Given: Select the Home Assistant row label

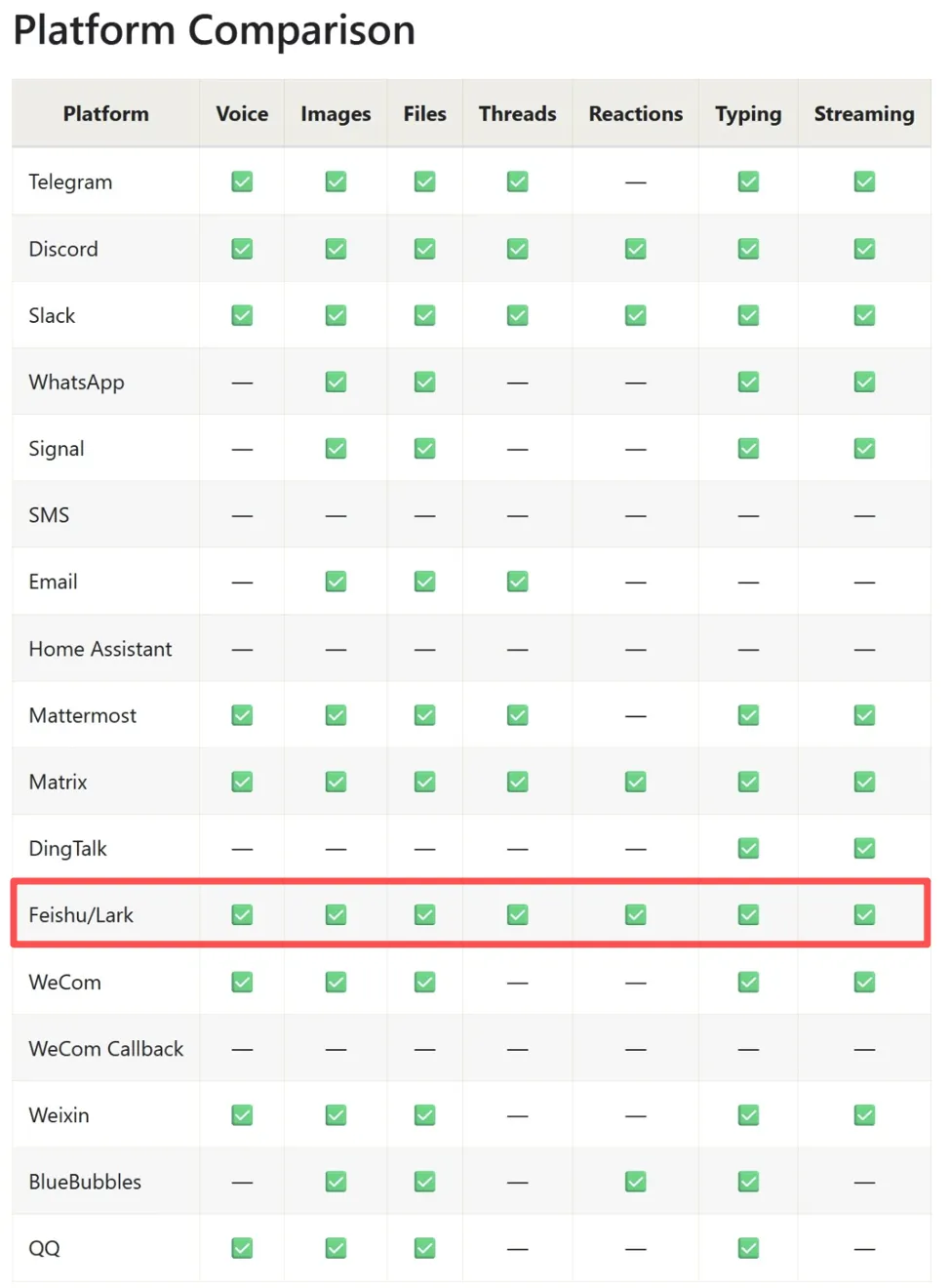Looking at the screenshot, I should [x=99, y=649].
